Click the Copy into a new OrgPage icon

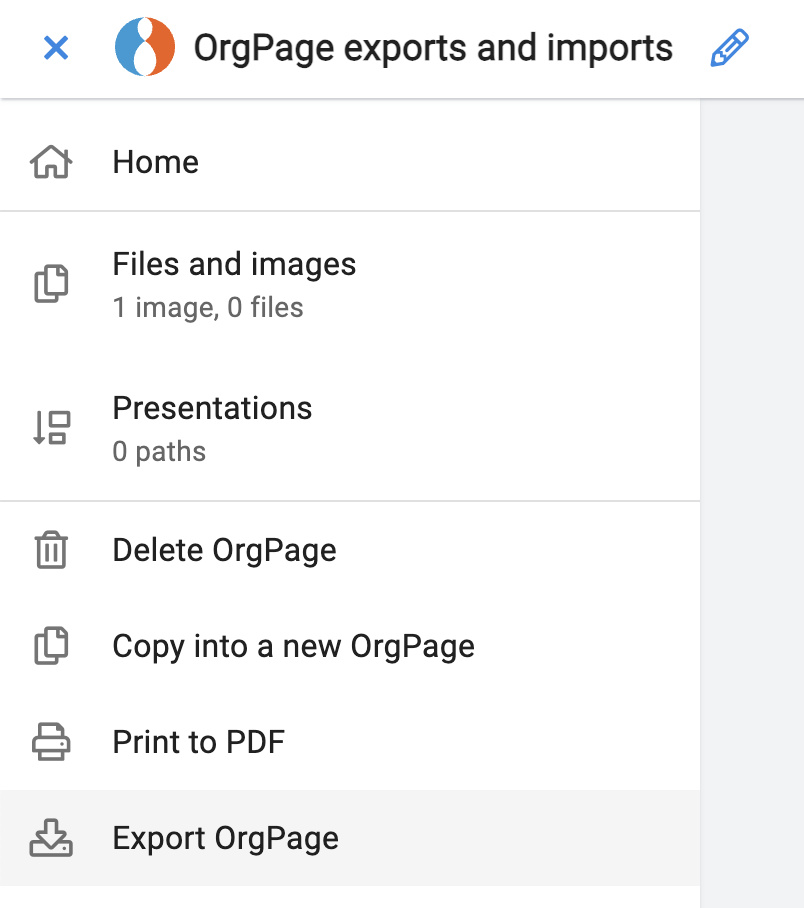(x=51, y=645)
